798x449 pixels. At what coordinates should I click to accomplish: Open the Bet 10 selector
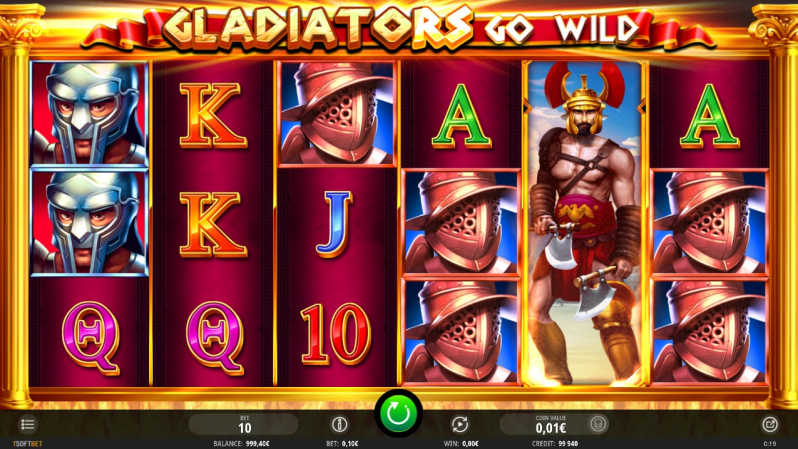click(x=244, y=424)
